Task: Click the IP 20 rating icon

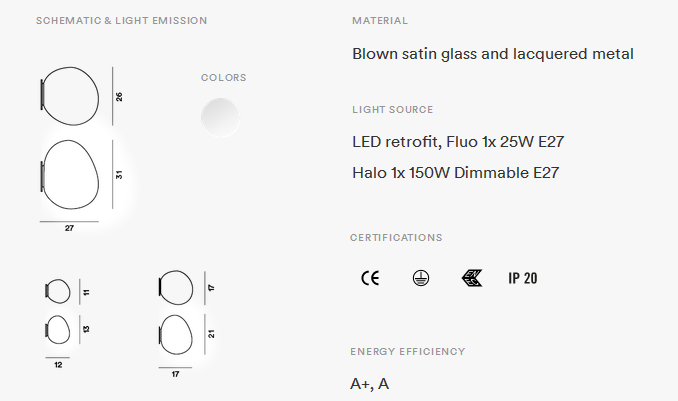Action: tap(523, 278)
